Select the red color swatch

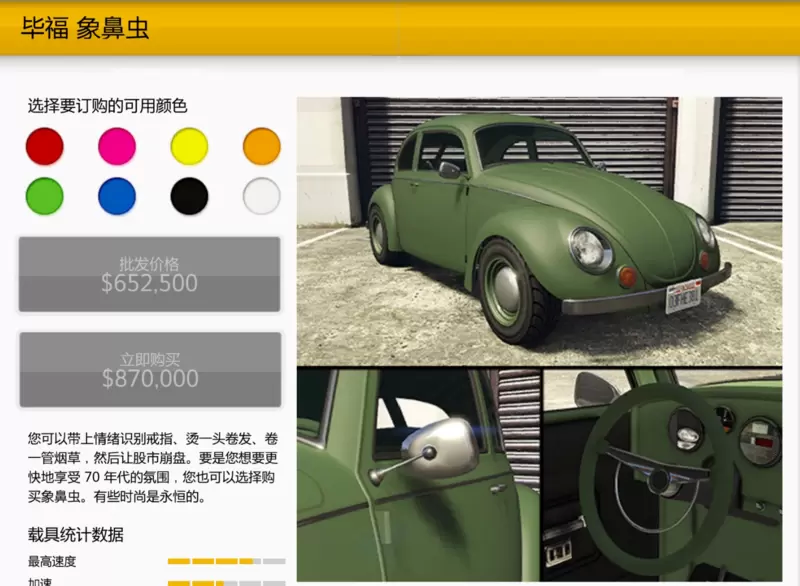point(45,146)
